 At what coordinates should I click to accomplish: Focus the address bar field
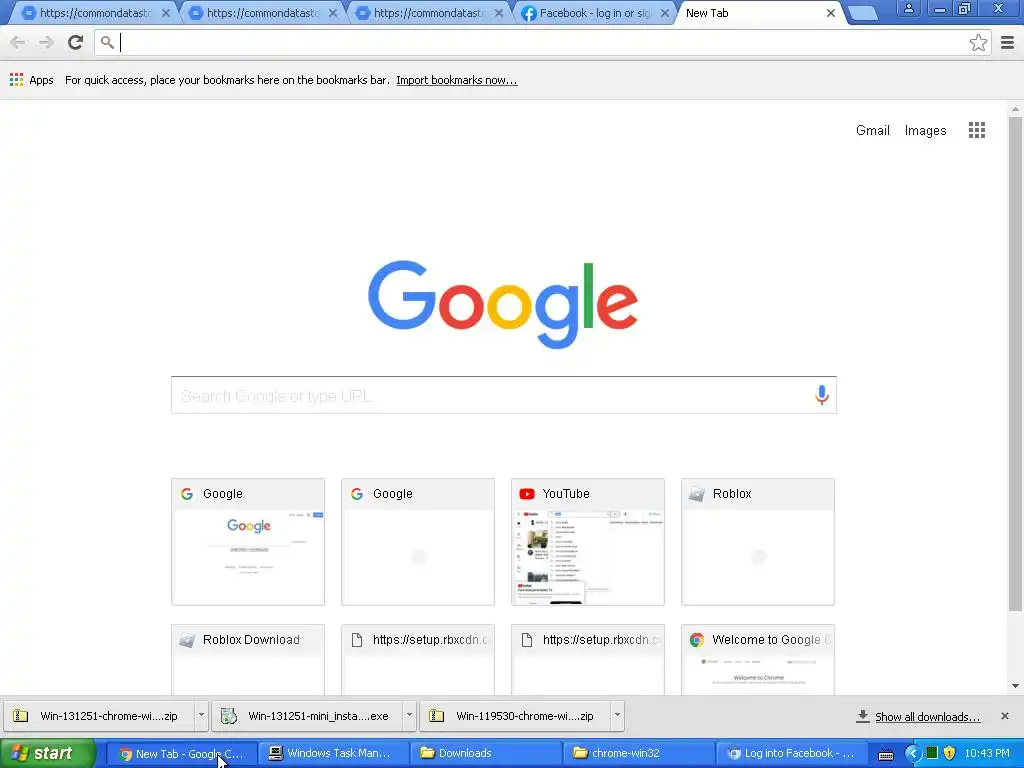click(542, 42)
